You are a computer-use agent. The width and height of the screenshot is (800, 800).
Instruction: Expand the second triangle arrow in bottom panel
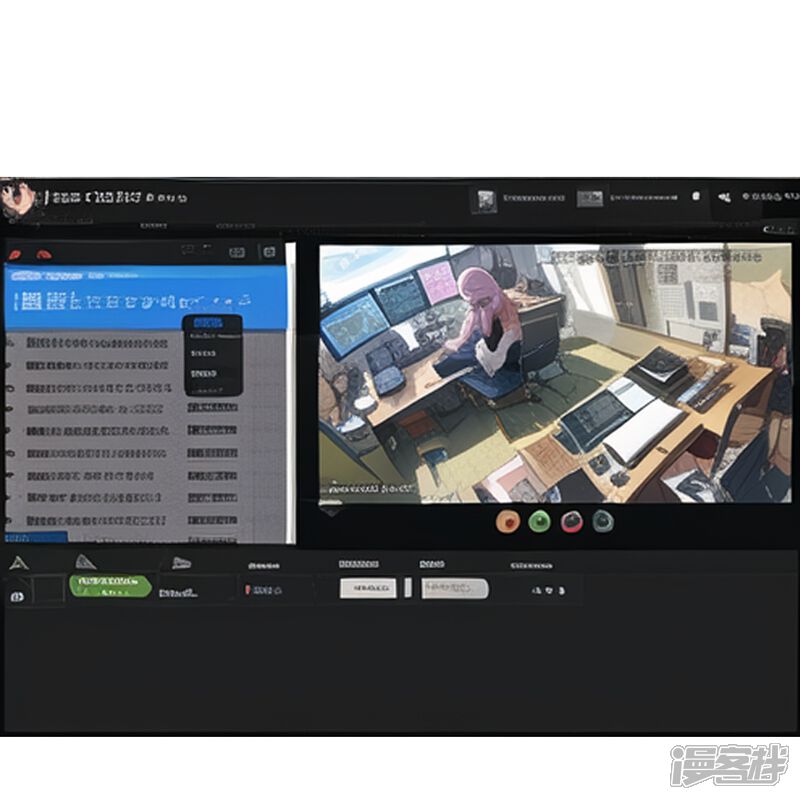pyautogui.click(x=87, y=563)
